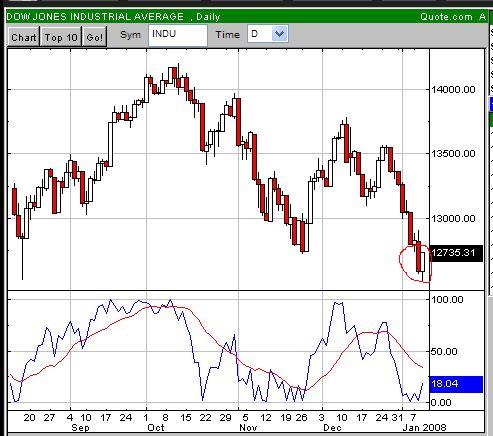
Task: Click the Sep month label on time axis
Action: coord(80,428)
